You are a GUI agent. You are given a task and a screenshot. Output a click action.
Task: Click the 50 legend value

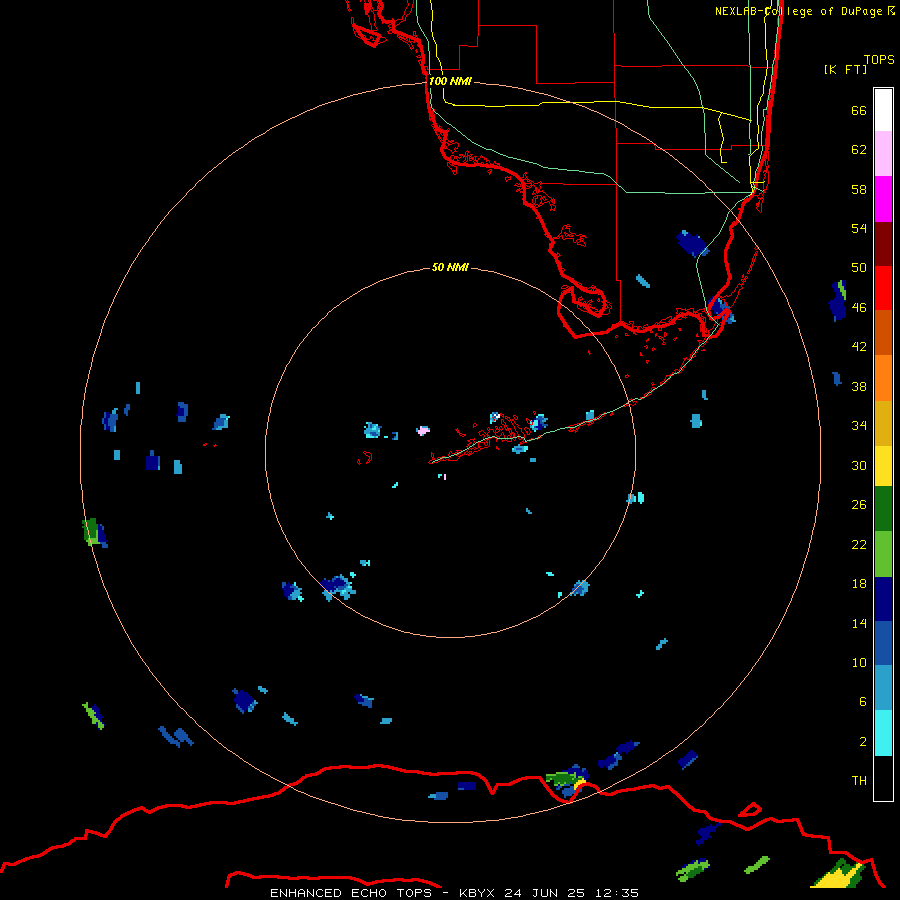tap(859, 268)
